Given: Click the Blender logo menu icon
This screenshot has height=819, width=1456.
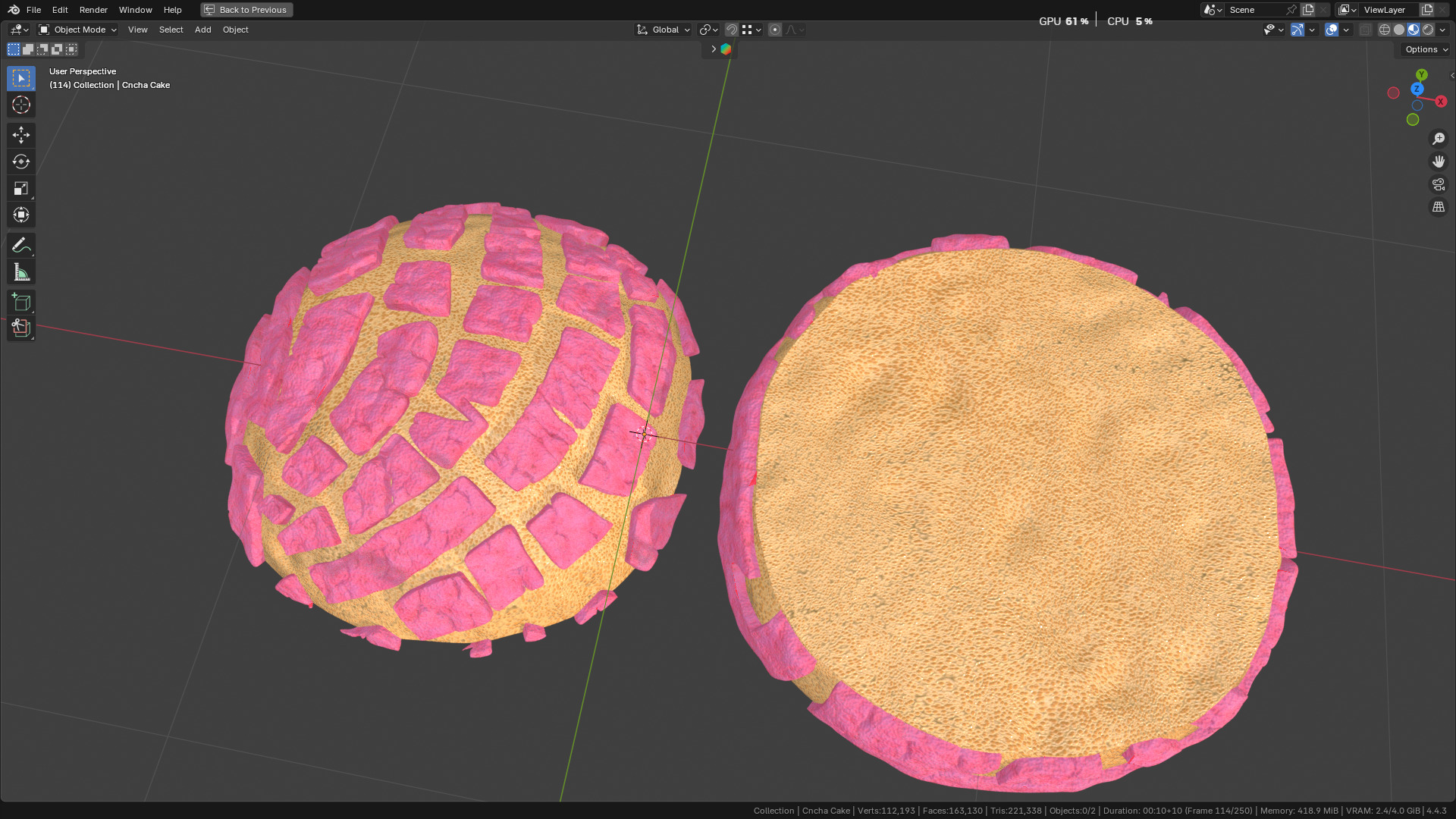Looking at the screenshot, I should coord(14,10).
